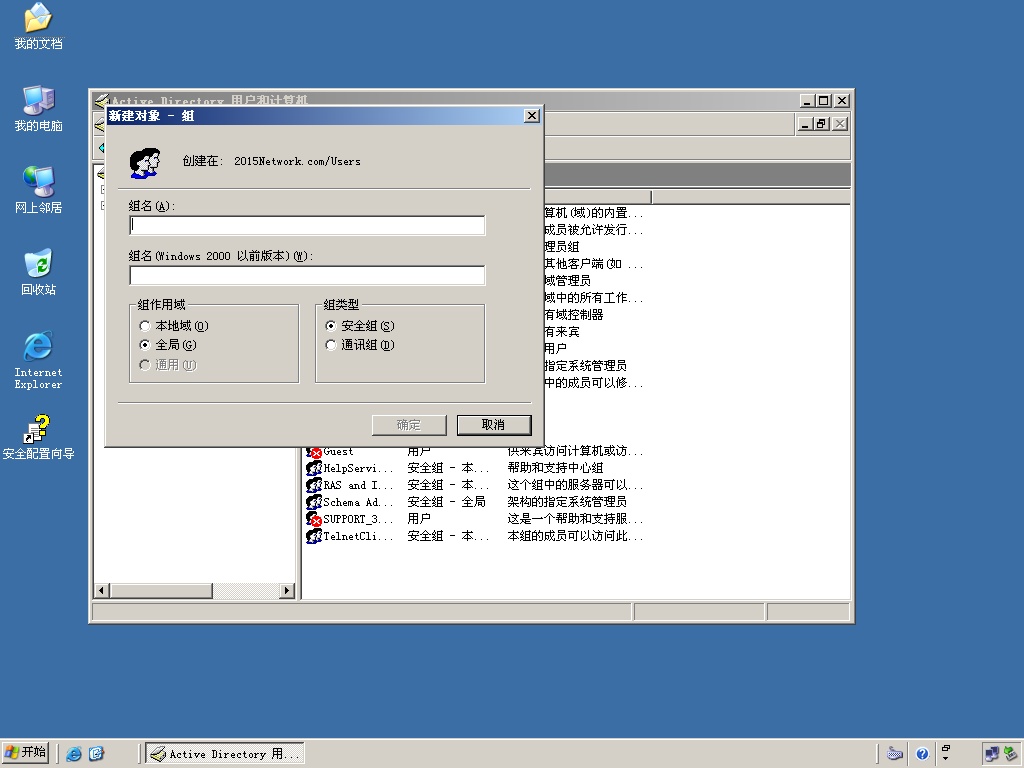Click the keyboard icon in system tray
The width and height of the screenshot is (1024, 768).
(895, 754)
